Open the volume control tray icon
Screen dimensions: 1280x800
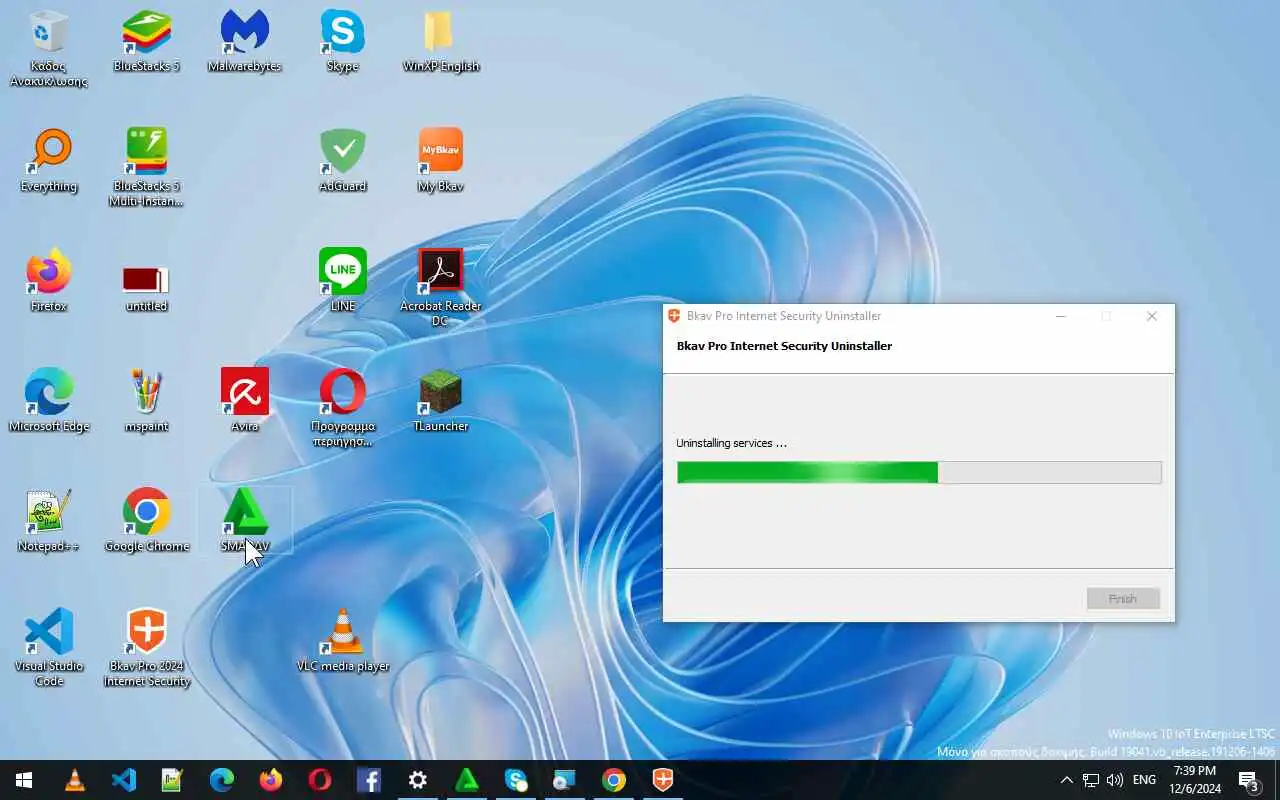[x=1115, y=780]
